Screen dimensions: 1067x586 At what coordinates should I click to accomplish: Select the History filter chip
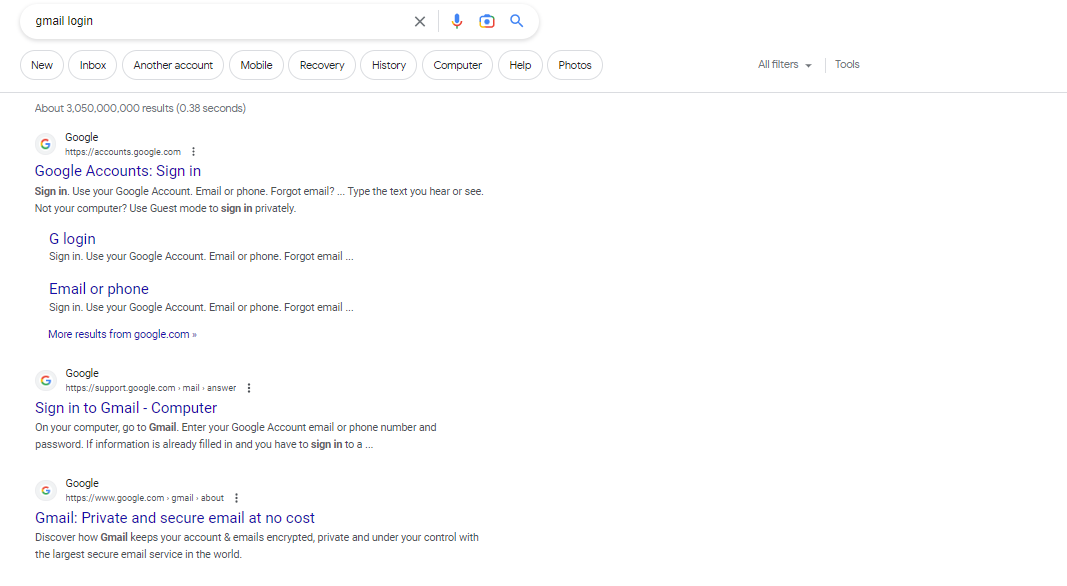(x=389, y=65)
